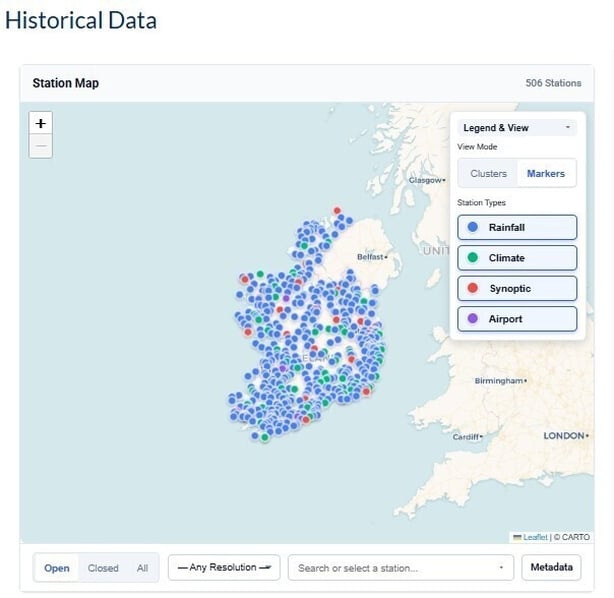
Task: Show All stations
Action: point(143,568)
